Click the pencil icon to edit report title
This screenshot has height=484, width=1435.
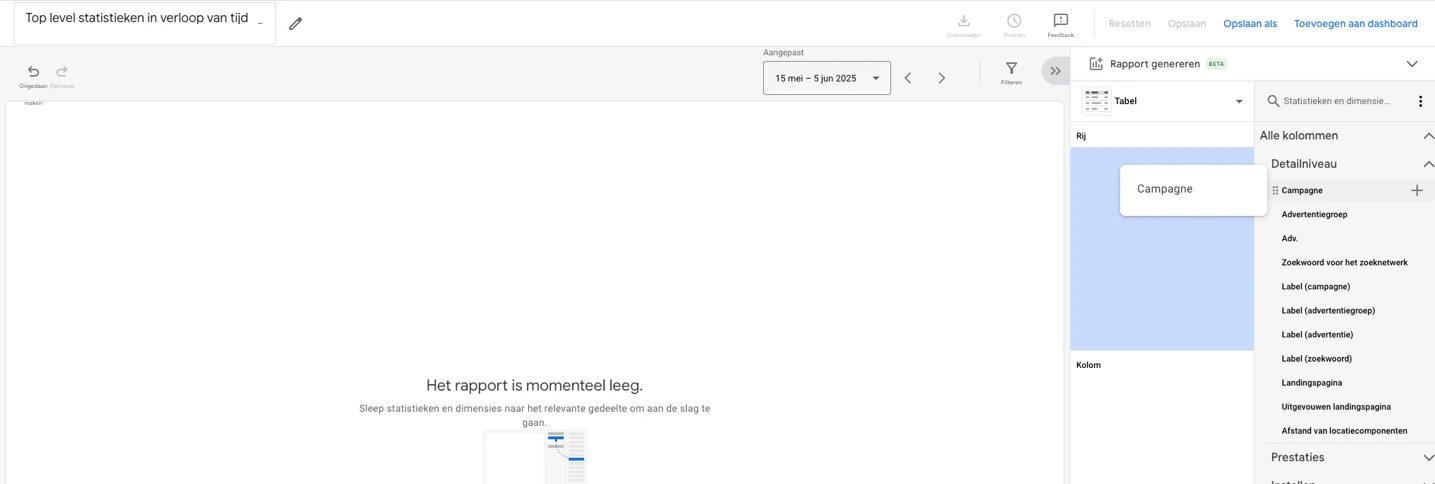click(295, 24)
